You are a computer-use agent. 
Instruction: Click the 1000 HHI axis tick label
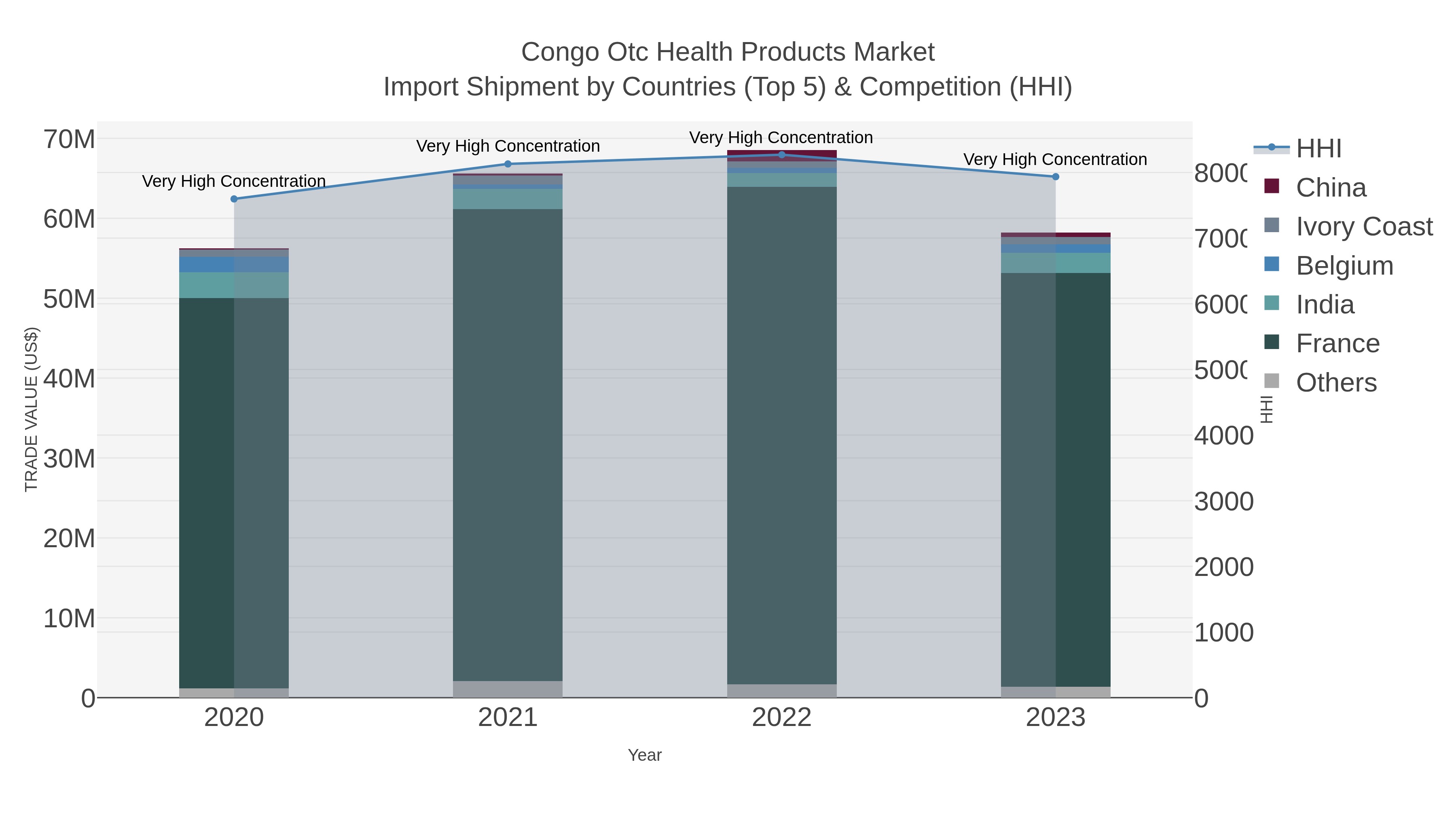(1224, 633)
